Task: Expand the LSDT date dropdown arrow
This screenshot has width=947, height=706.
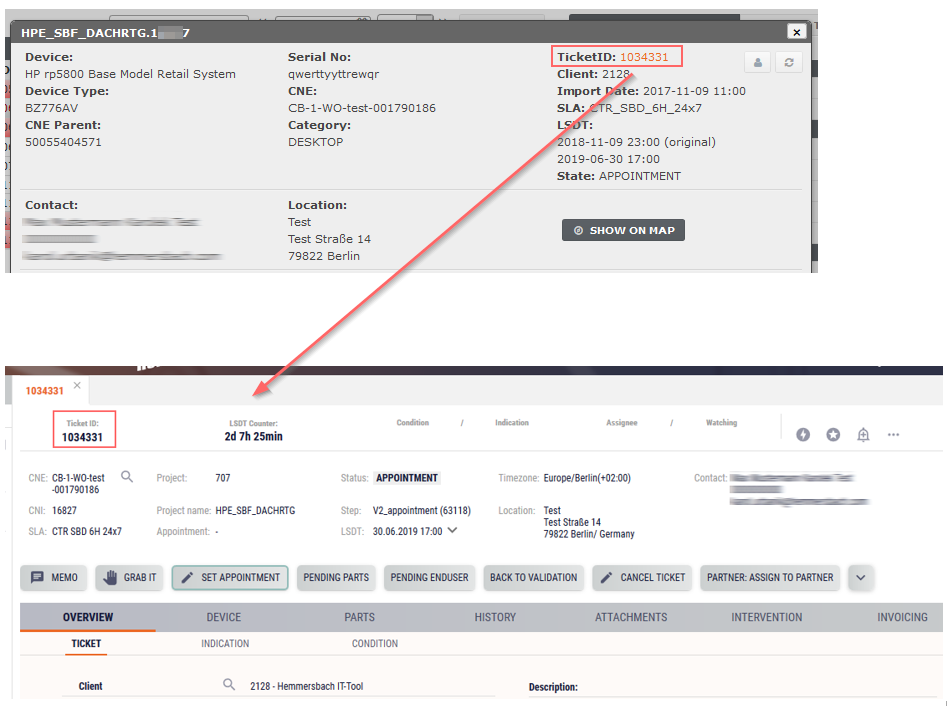Action: (452, 531)
